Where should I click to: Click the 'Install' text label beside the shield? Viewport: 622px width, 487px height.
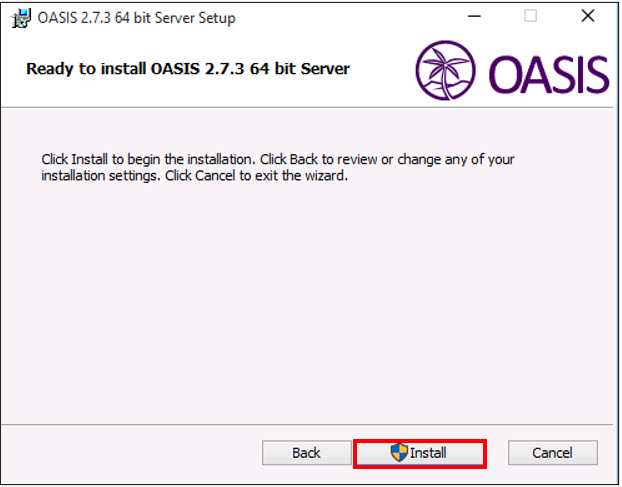428,453
